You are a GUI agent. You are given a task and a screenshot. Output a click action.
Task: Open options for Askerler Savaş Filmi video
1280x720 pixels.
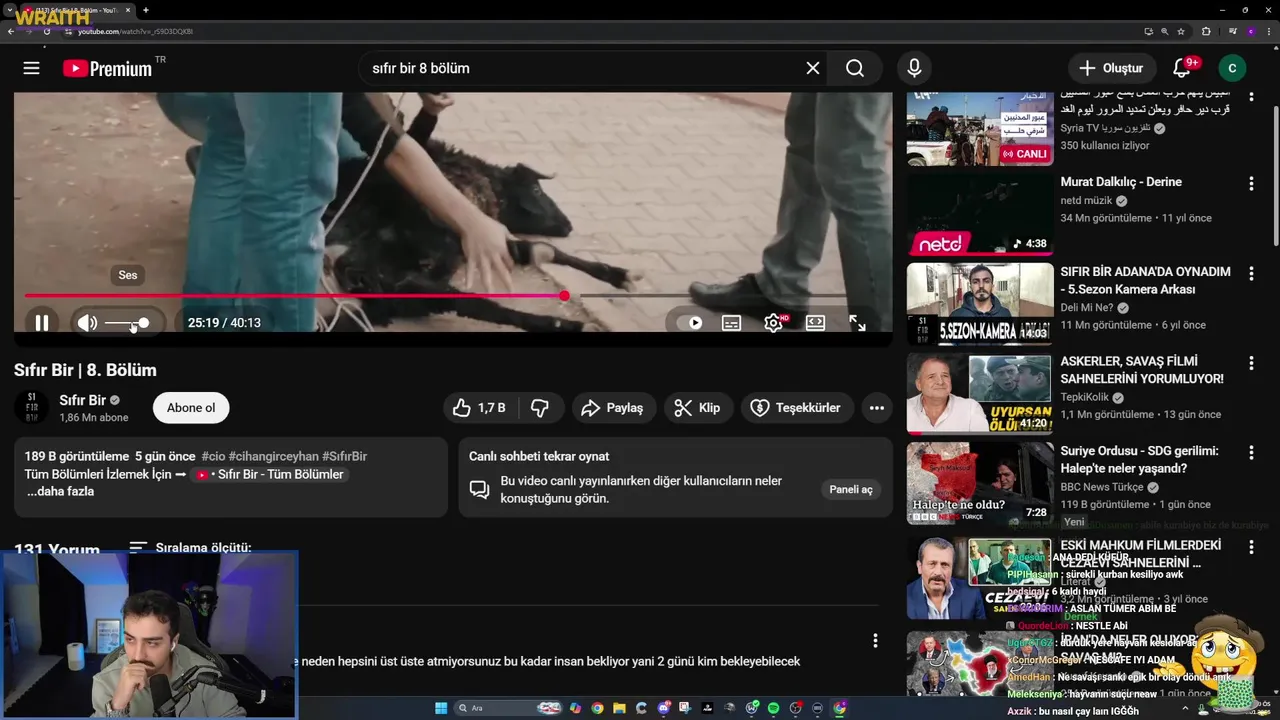1251,363
